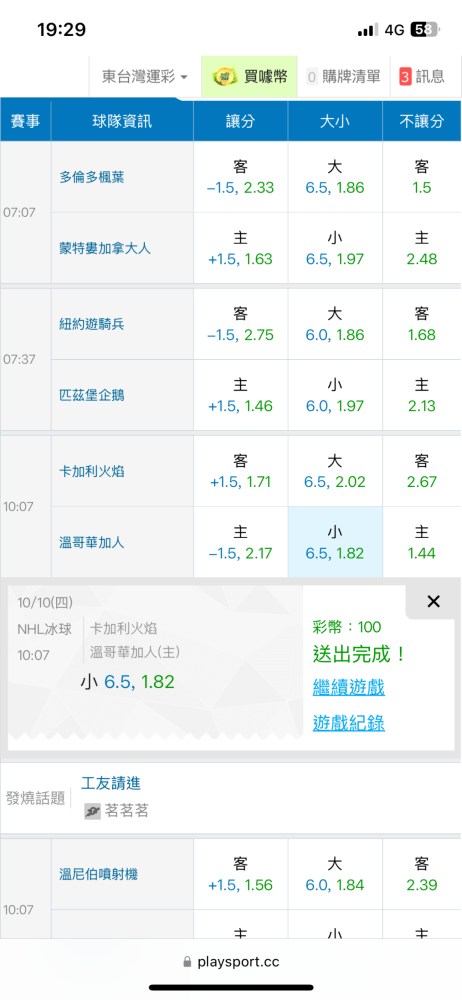Open team info for 蒙特婁加拿大人
The image size is (462, 1000).
click(105, 248)
